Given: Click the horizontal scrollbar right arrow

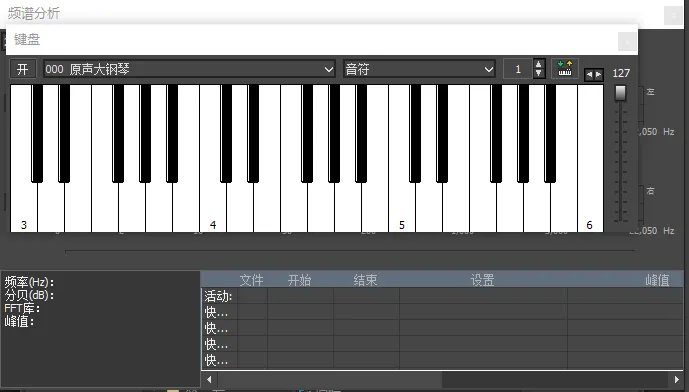Looking at the screenshot, I should (677, 379).
